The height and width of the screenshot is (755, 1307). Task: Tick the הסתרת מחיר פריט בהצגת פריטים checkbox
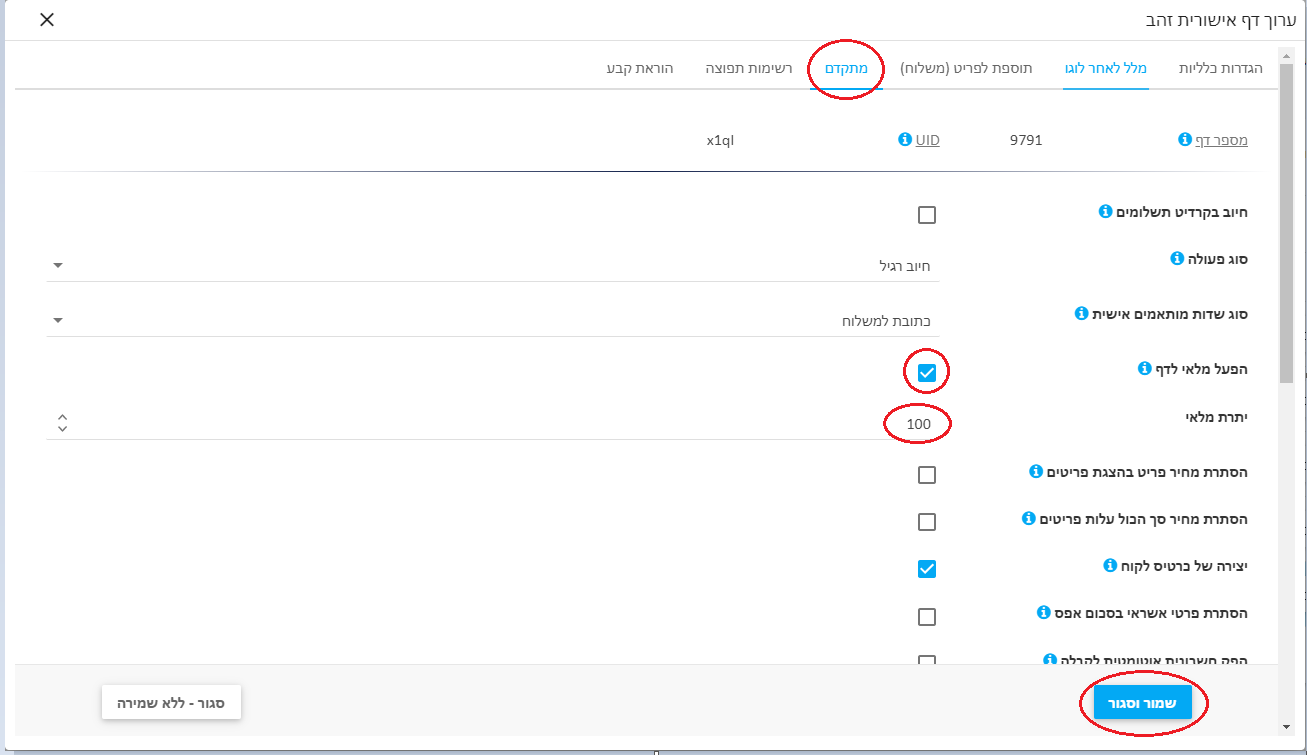[x=927, y=475]
